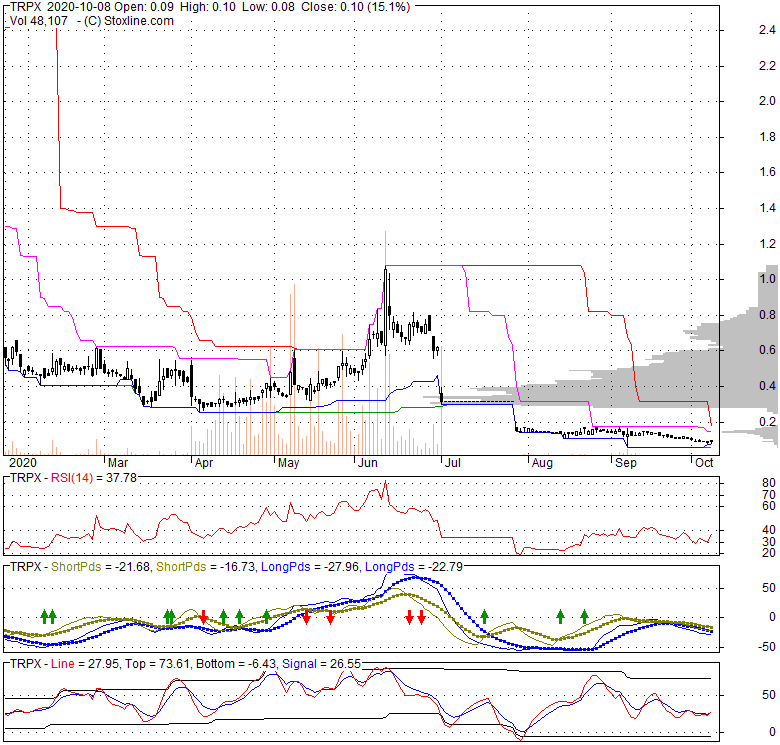Click the '80' RSI axis label
The height and width of the screenshot is (745, 780).
point(769,482)
